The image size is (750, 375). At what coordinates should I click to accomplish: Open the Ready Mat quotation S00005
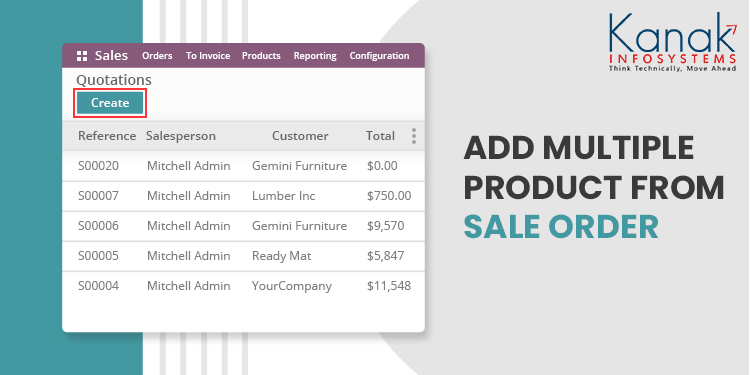coord(243,256)
